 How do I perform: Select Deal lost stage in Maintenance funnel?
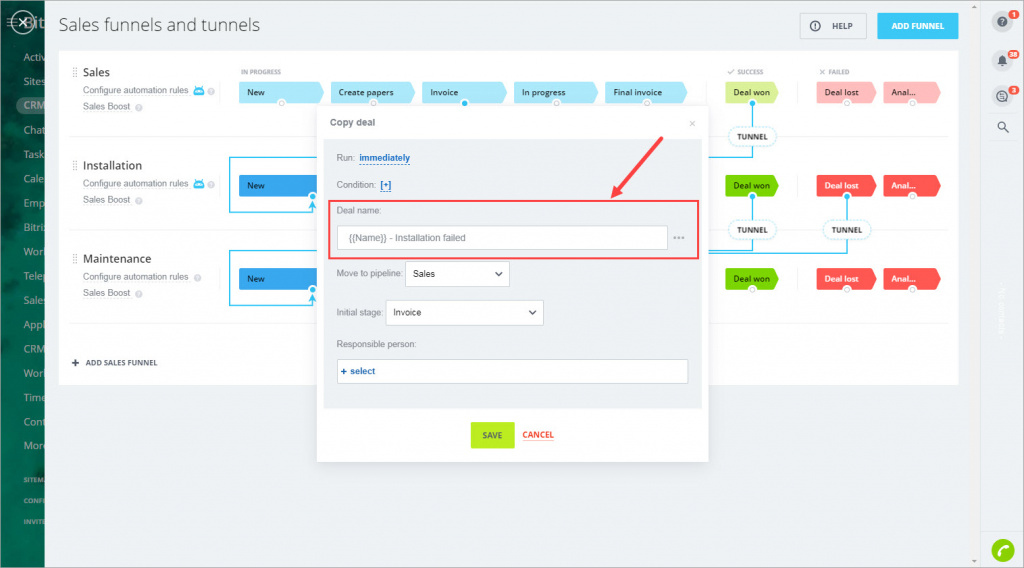pos(846,279)
